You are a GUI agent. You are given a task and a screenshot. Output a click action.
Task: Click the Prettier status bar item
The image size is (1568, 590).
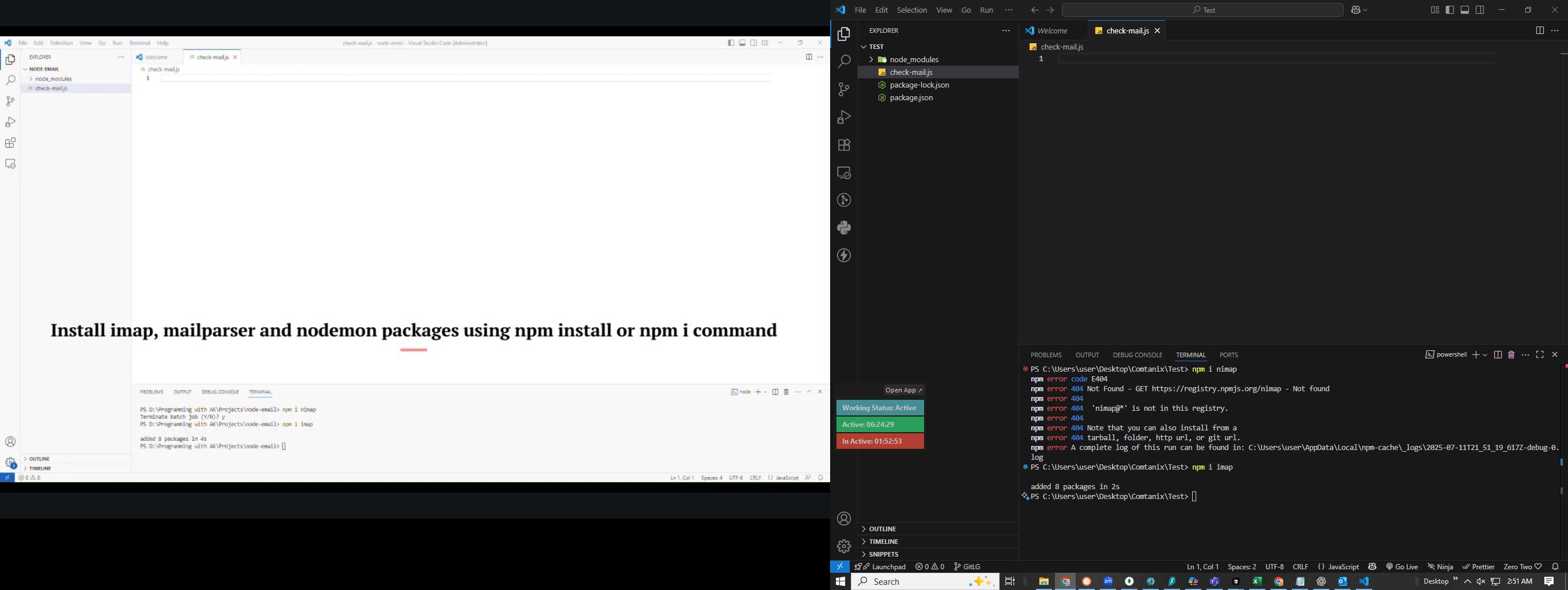[1479, 566]
